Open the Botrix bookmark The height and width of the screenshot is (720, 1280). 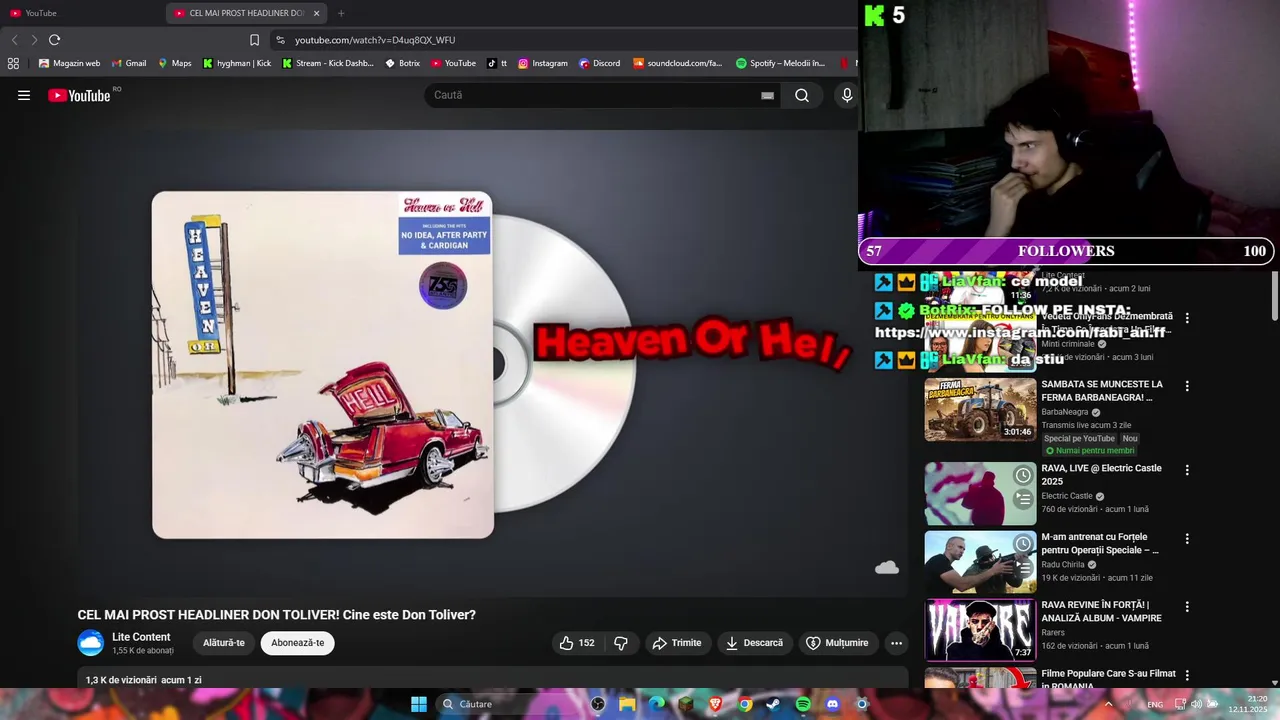pyautogui.click(x=402, y=63)
